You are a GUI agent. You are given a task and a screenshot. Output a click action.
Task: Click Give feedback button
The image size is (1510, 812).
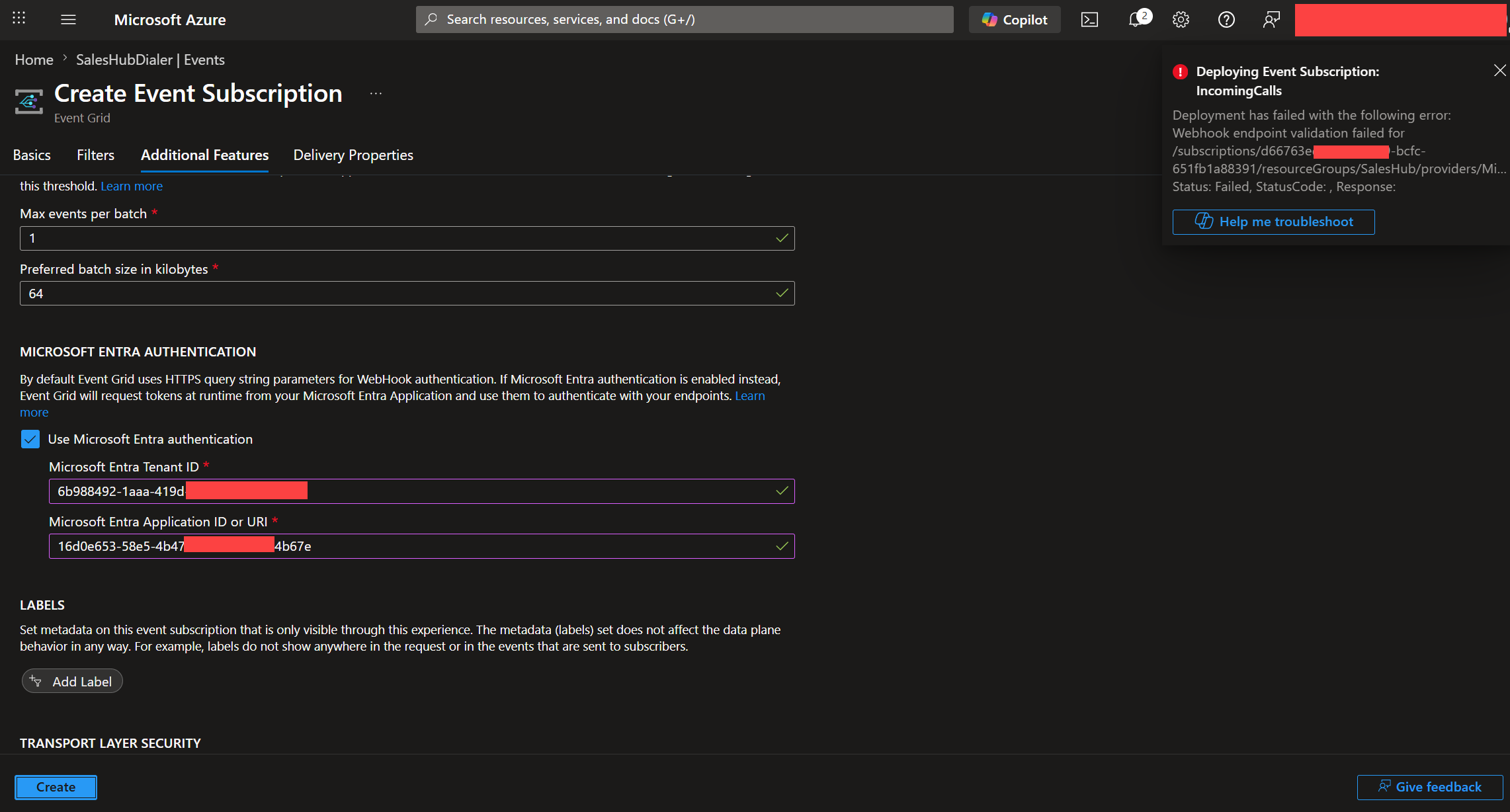[x=1430, y=787]
